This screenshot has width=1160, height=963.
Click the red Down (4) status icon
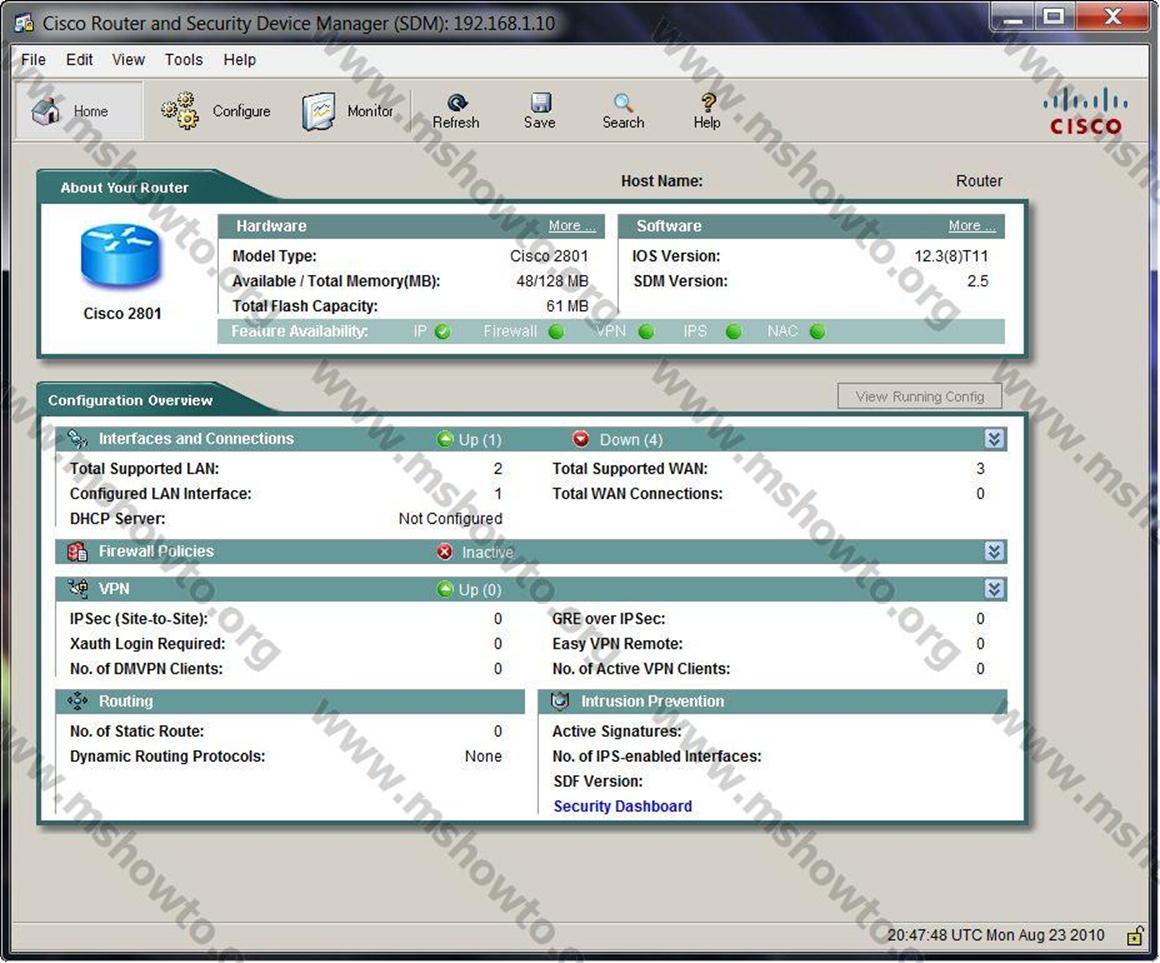581,439
